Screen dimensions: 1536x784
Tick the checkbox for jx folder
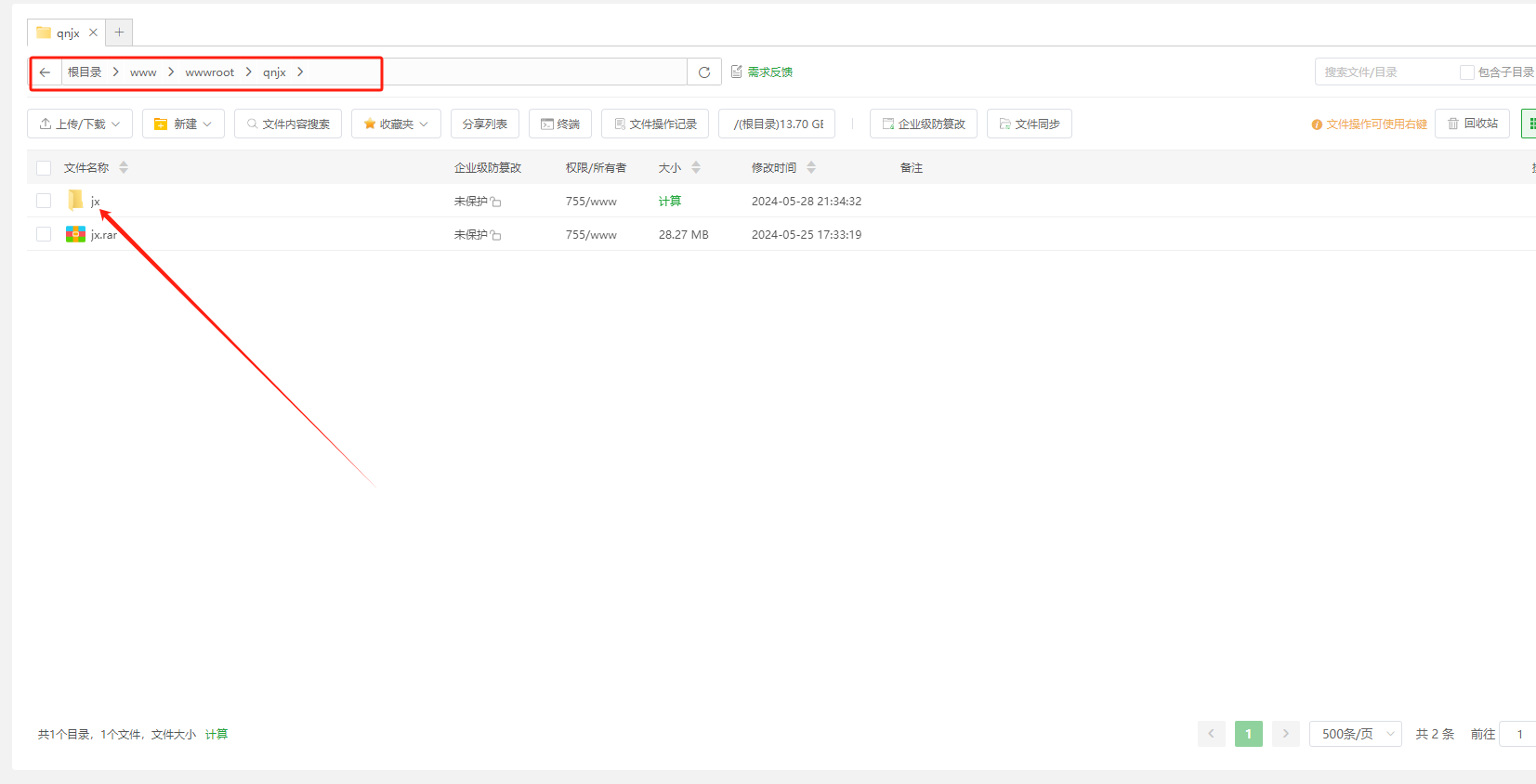pos(44,201)
